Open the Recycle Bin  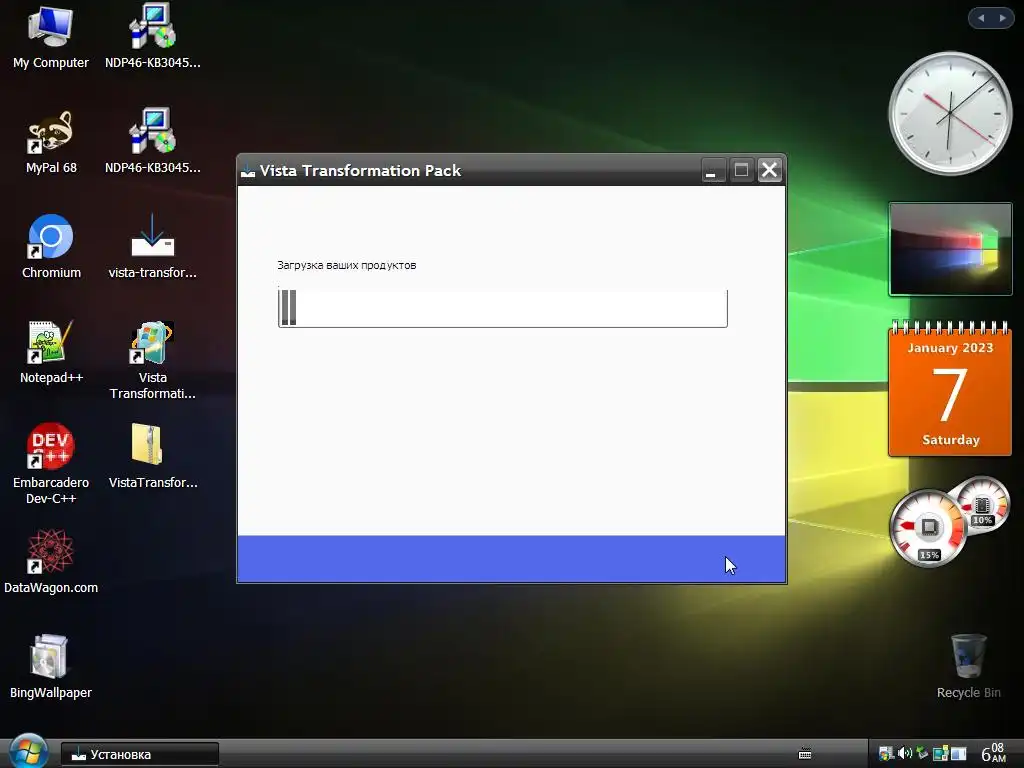[968, 667]
